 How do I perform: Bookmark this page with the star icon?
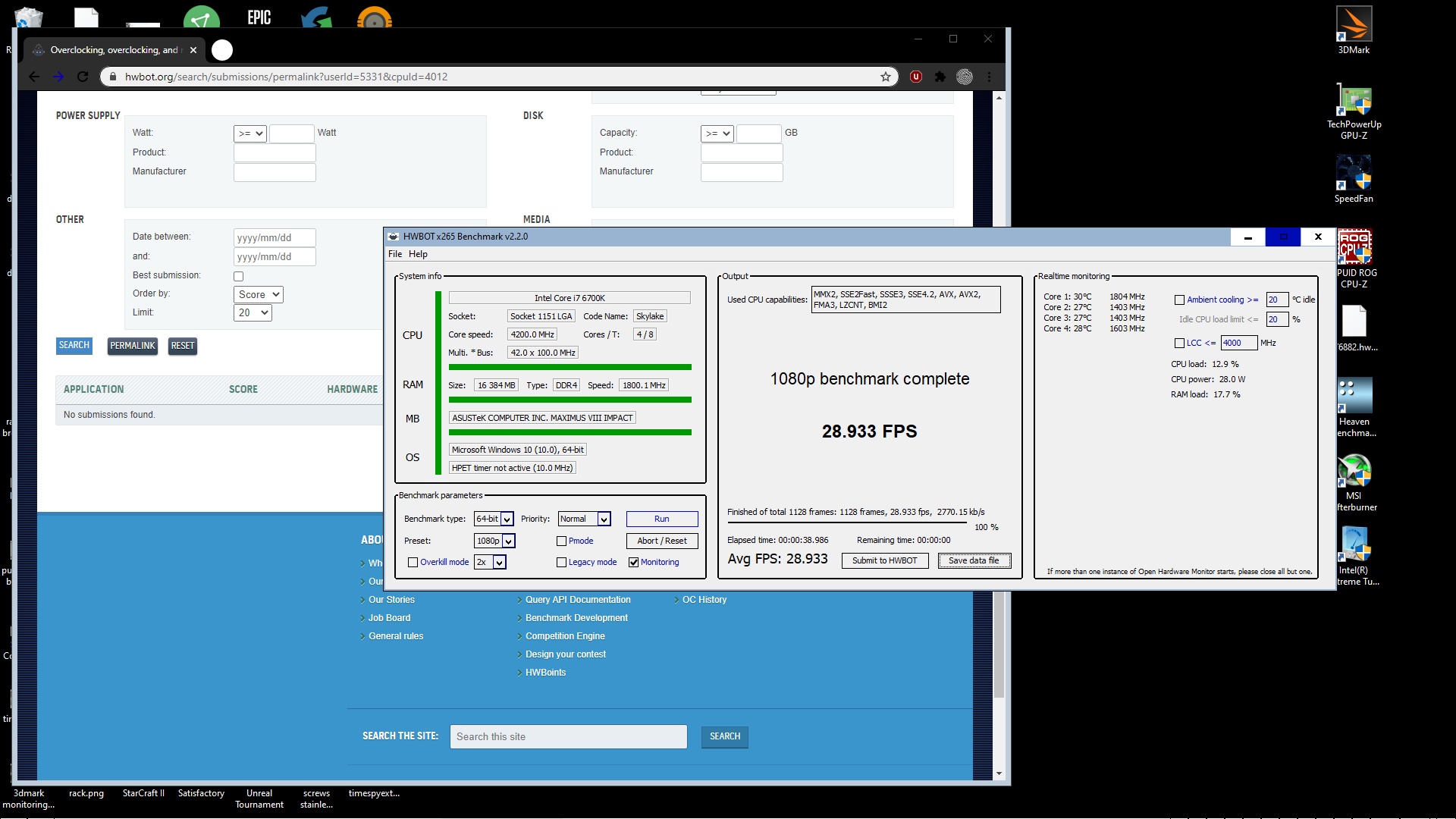click(885, 77)
